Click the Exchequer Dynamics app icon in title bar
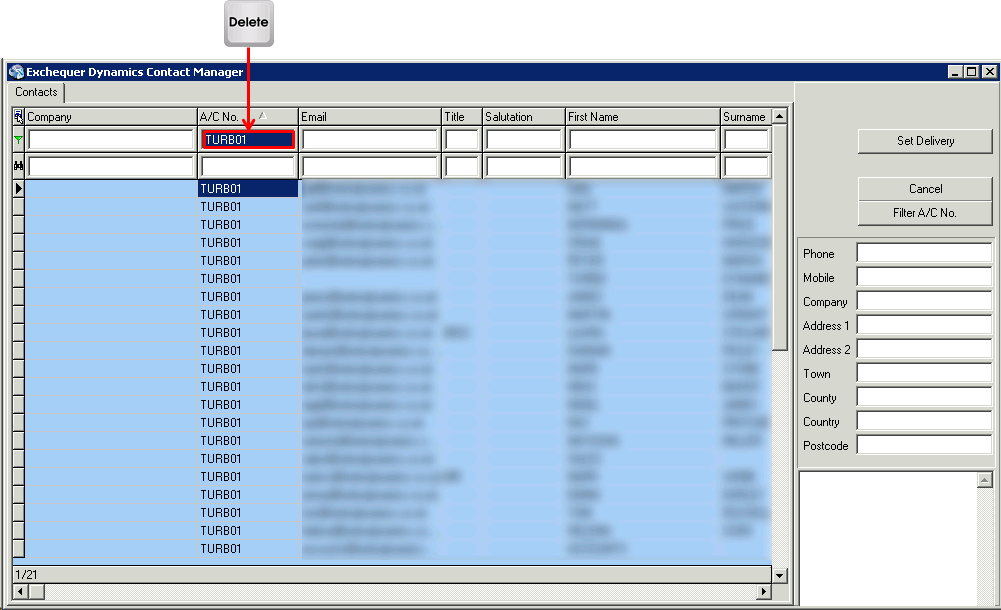Viewport: 1001px width, 610px height. tap(17, 71)
